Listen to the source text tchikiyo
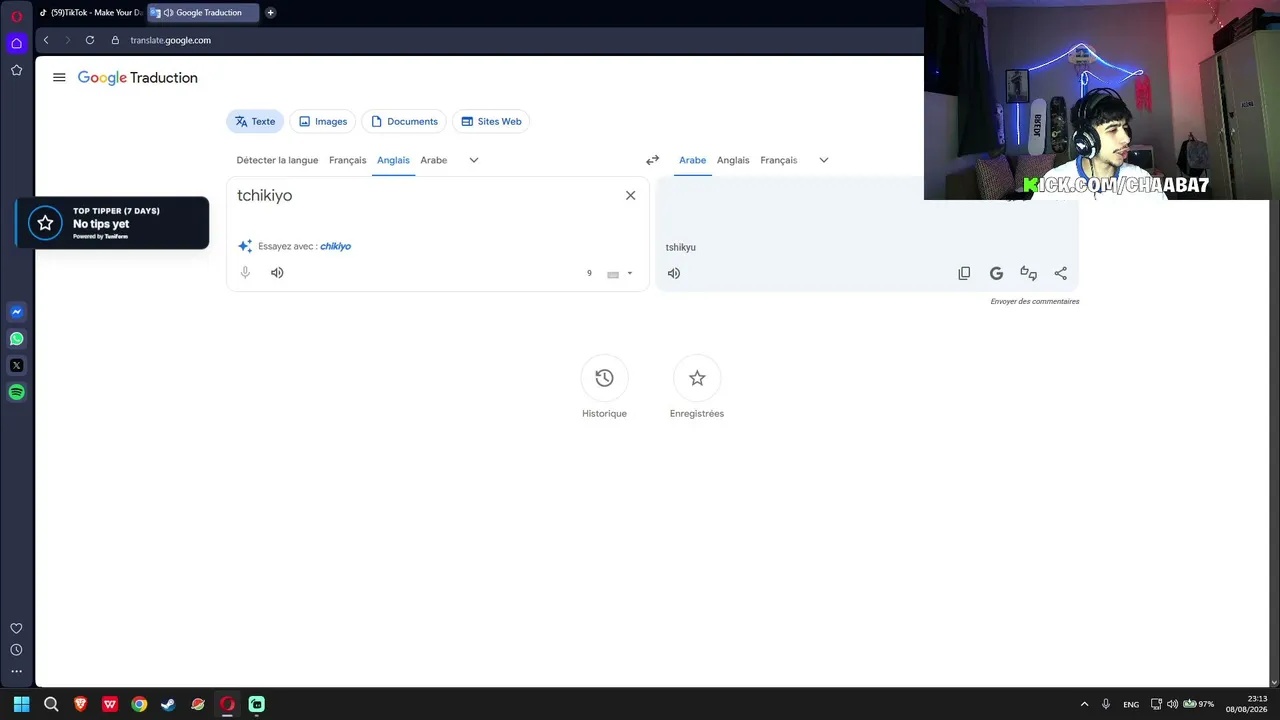Viewport: 1280px width, 720px height. [x=277, y=272]
